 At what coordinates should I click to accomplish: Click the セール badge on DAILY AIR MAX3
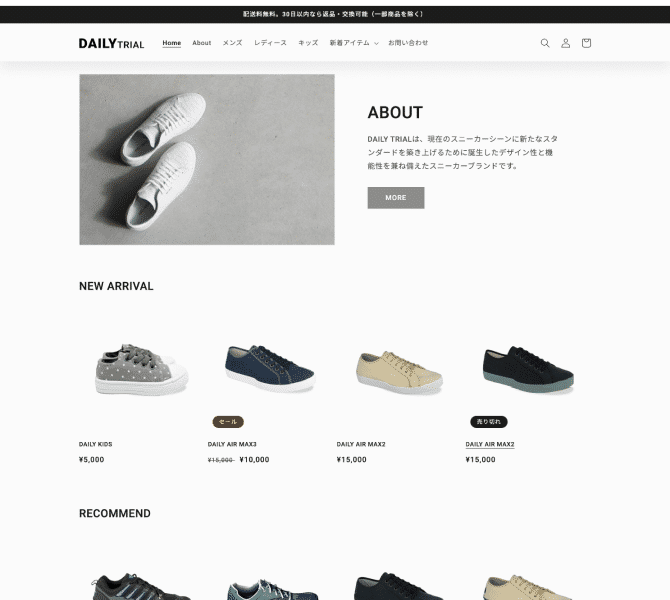click(x=228, y=422)
